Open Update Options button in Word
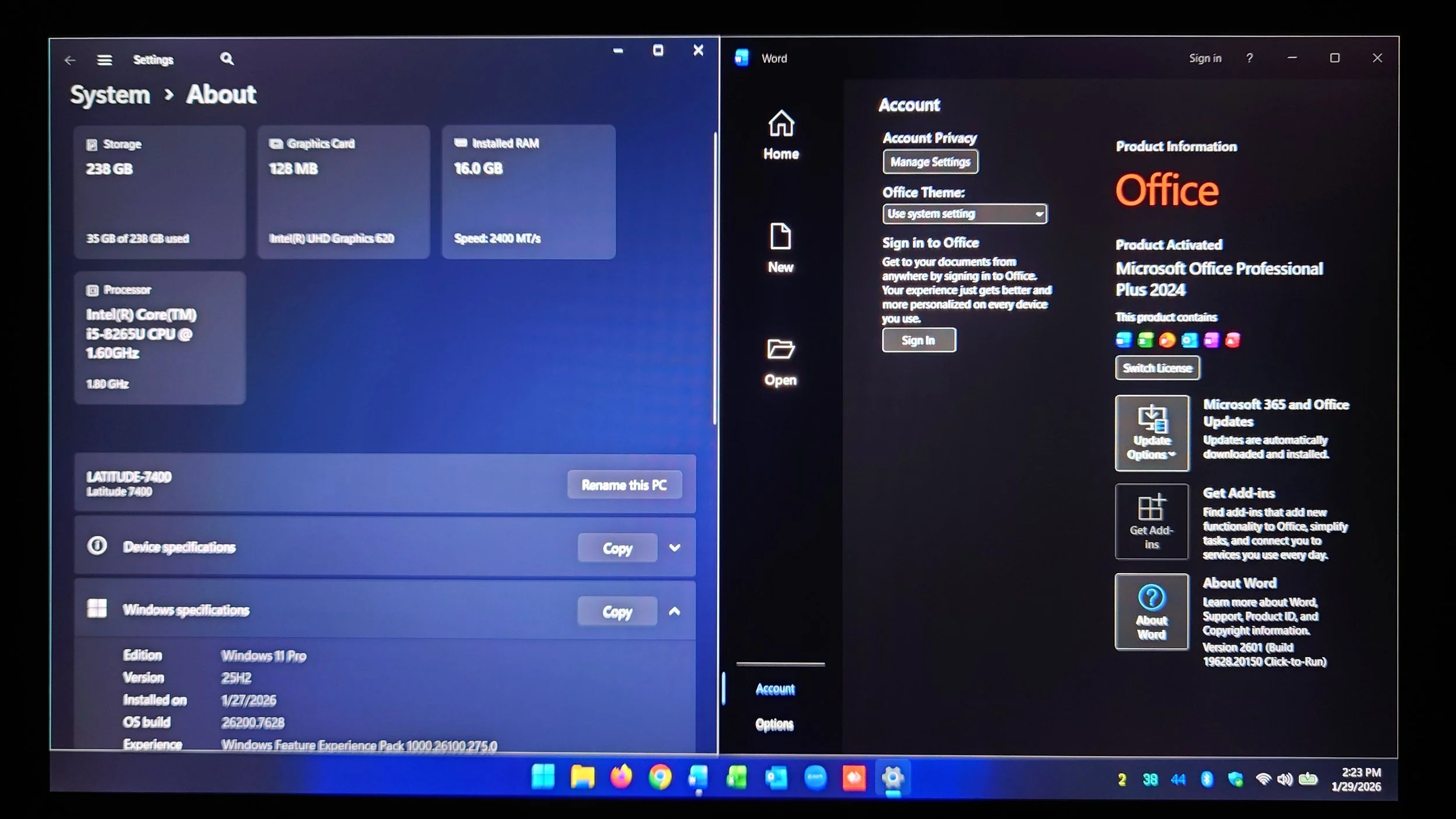 tap(1151, 433)
